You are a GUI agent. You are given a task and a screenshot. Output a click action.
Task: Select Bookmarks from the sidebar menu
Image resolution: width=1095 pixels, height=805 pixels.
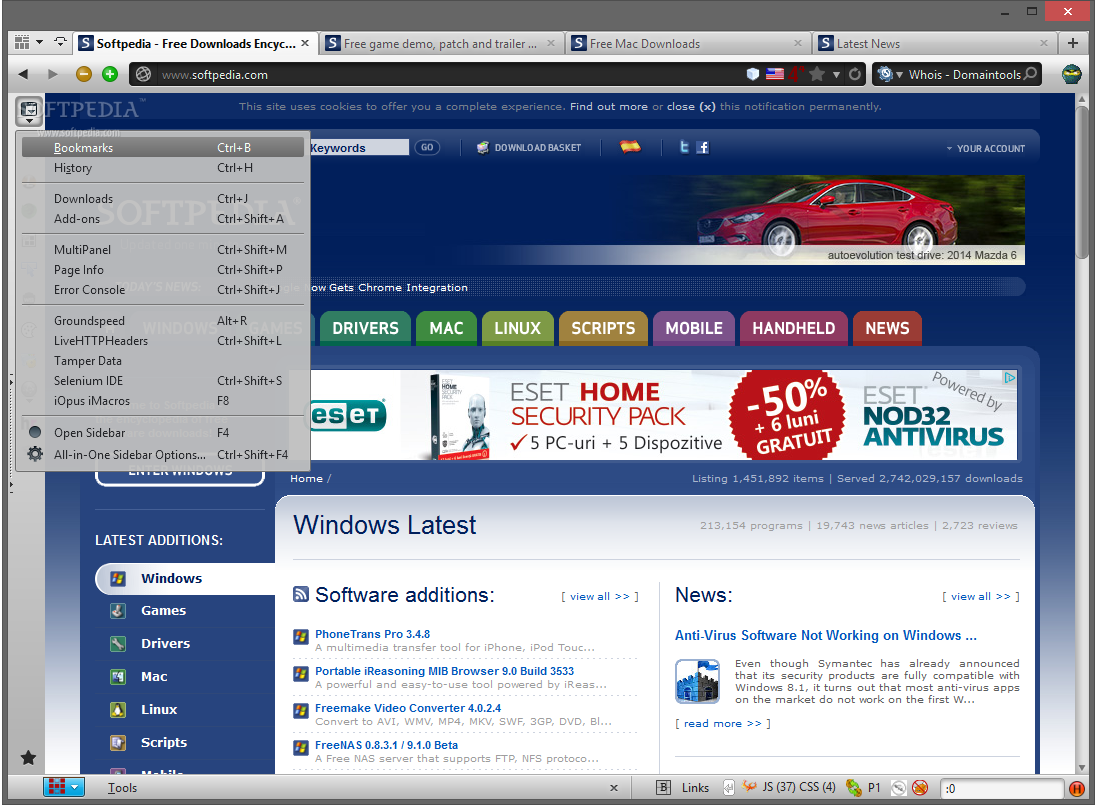[163, 147]
